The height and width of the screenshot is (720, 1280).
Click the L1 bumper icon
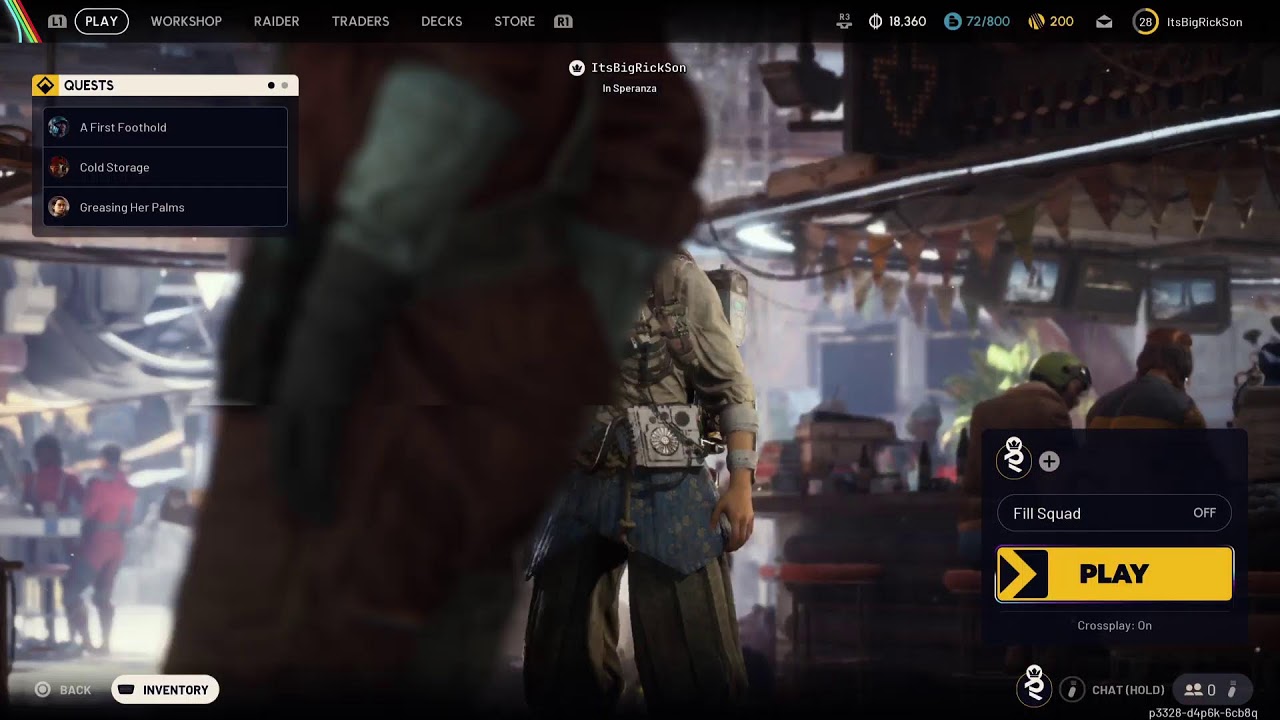[57, 21]
